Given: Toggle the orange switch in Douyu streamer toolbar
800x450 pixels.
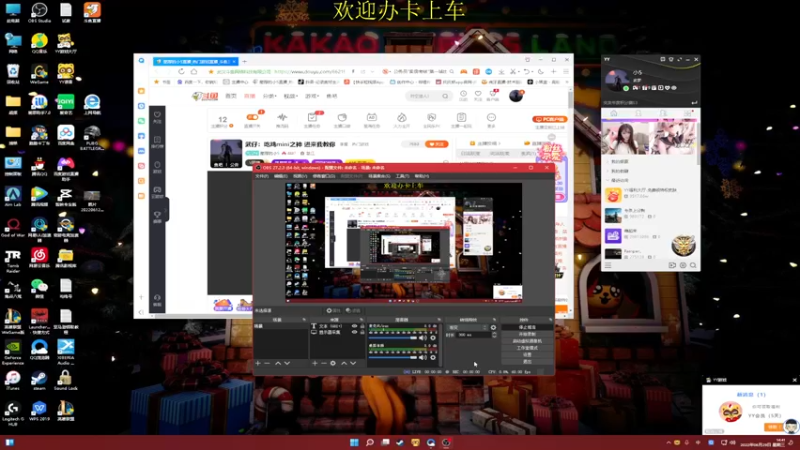Looking at the screenshot, I should pyautogui.click(x=253, y=117).
